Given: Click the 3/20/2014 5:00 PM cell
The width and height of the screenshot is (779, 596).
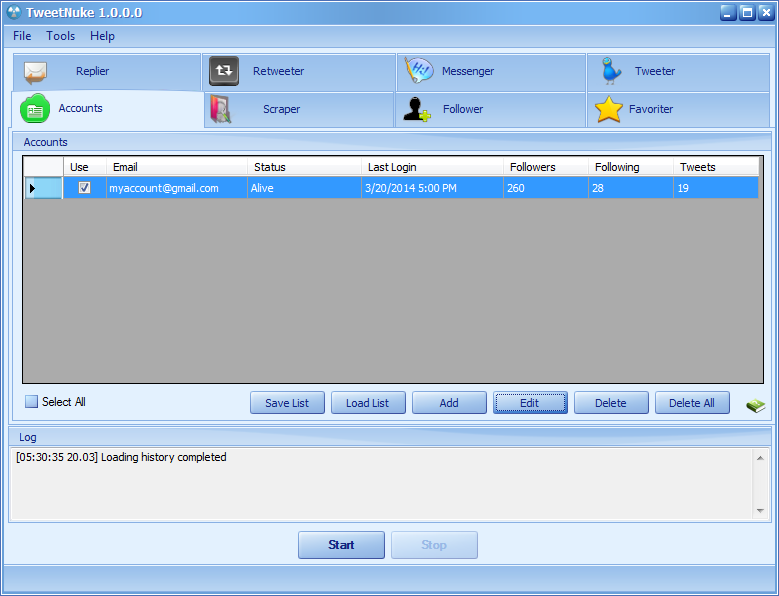Looking at the screenshot, I should pyautogui.click(x=433, y=188).
